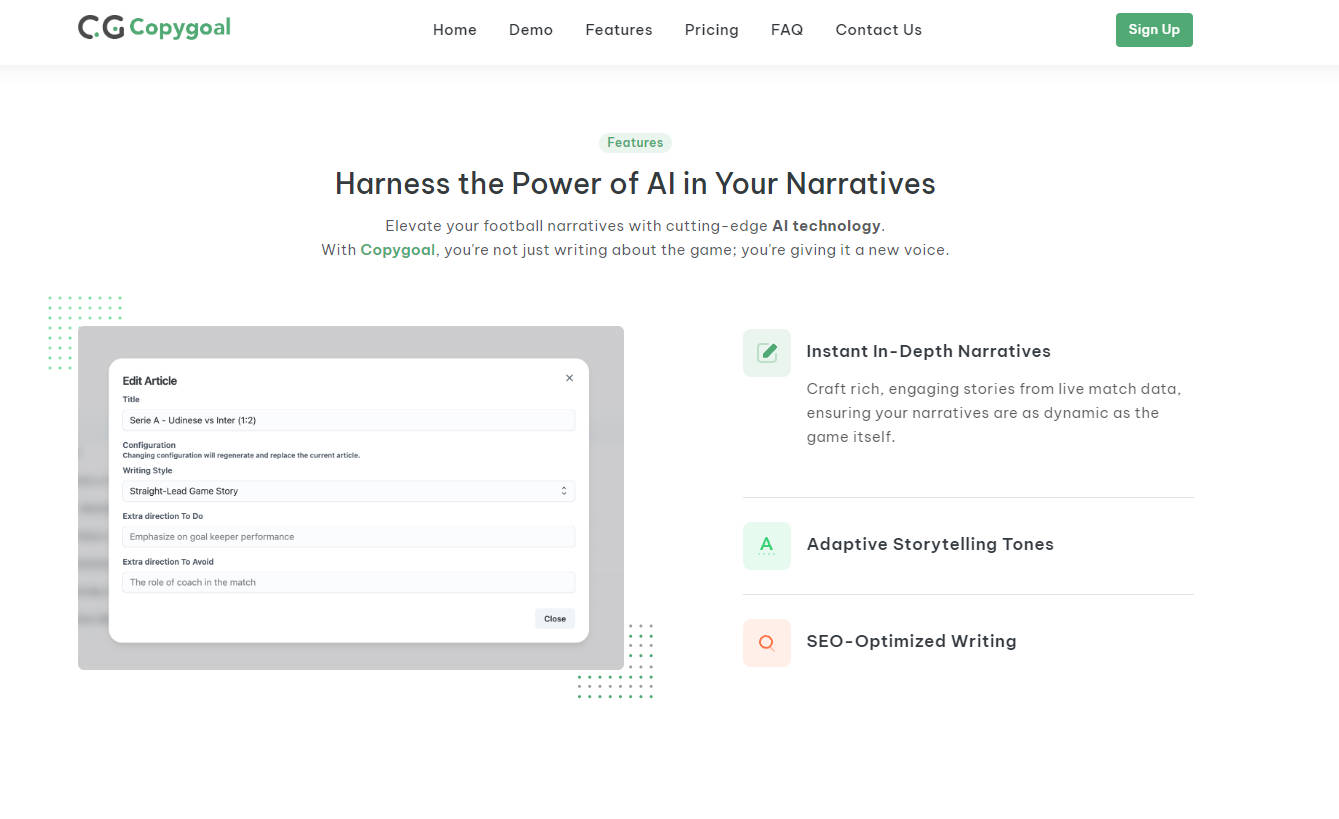
Task: Expand the Adaptive Storytelling Tones section
Action: tap(929, 545)
